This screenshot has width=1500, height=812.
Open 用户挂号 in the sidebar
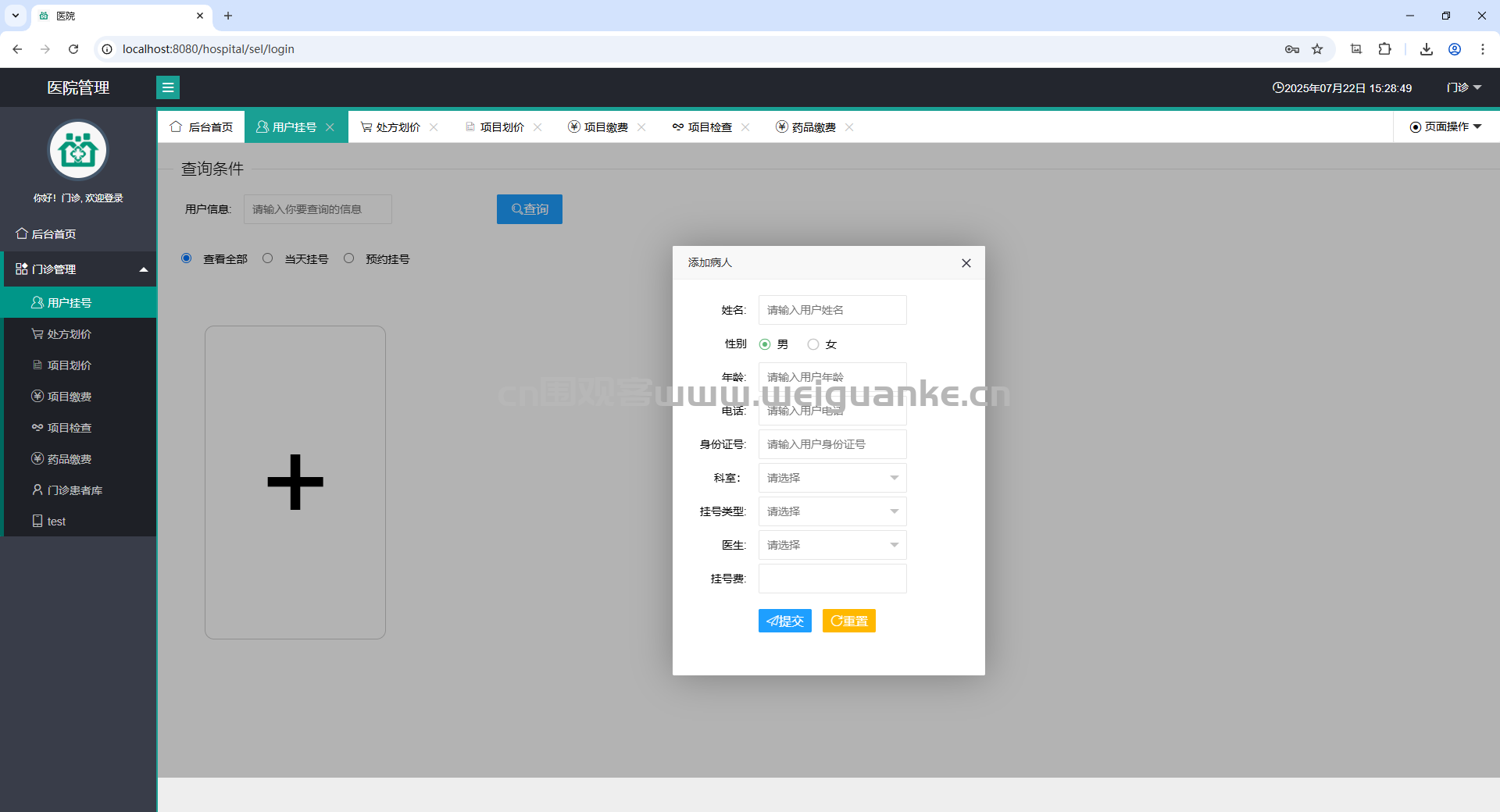[x=80, y=303]
